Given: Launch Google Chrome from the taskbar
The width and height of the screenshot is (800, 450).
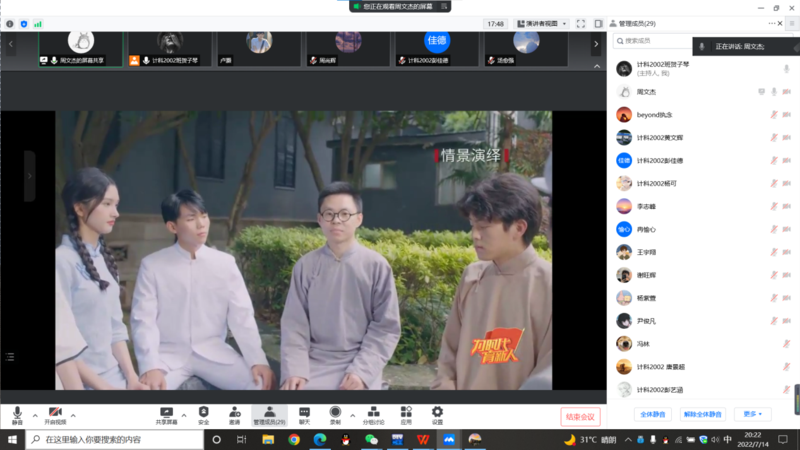Looking at the screenshot, I should tap(294, 439).
